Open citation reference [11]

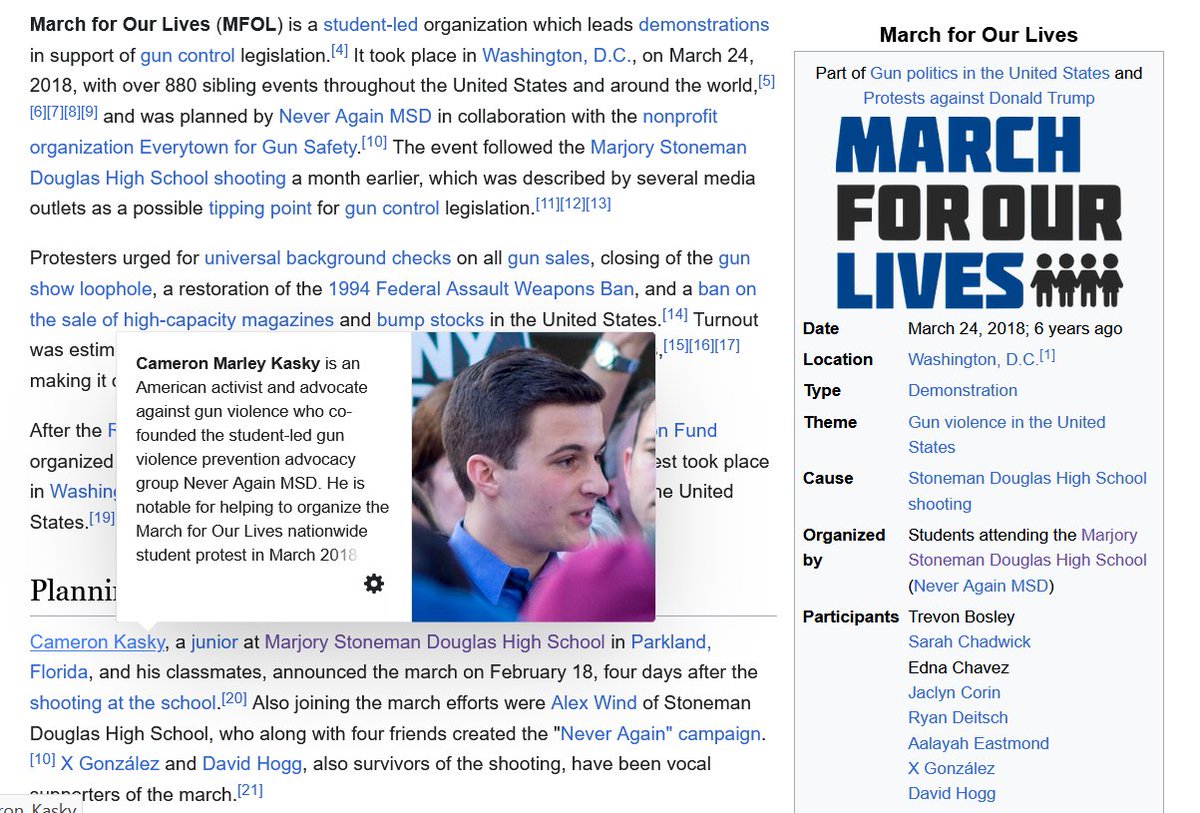click(547, 204)
